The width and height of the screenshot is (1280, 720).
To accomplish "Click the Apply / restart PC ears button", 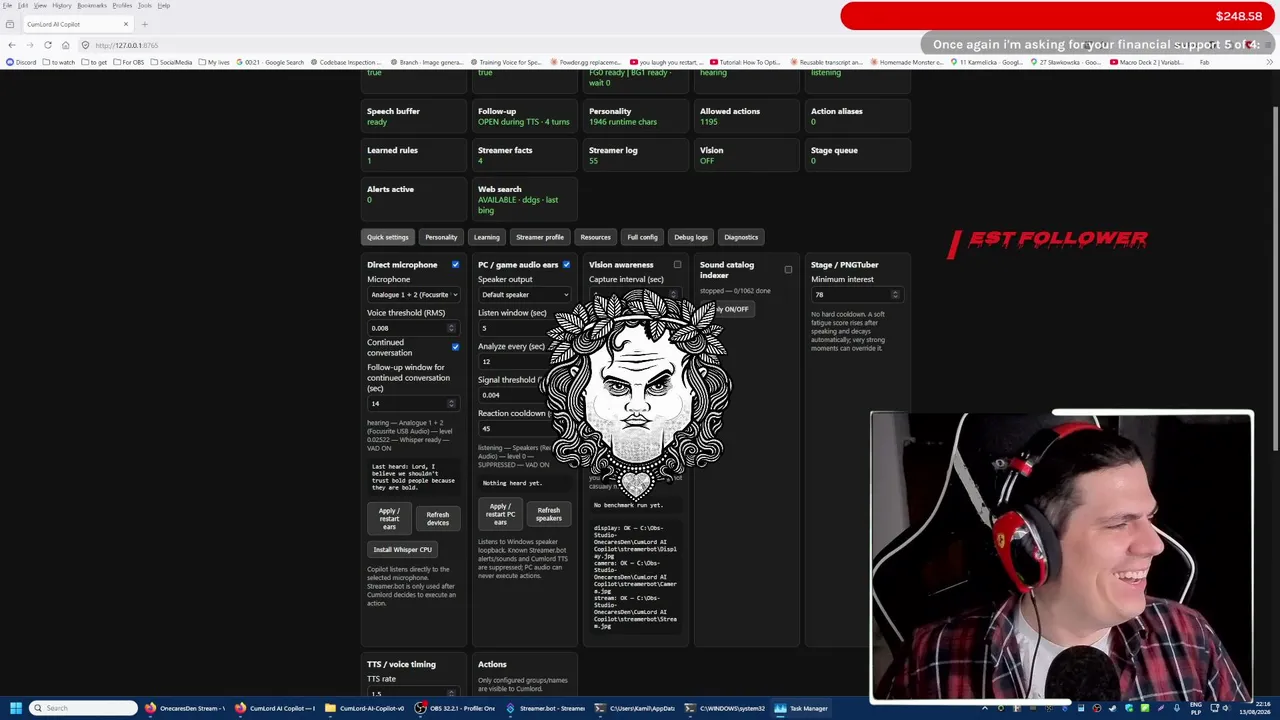I will (500, 514).
